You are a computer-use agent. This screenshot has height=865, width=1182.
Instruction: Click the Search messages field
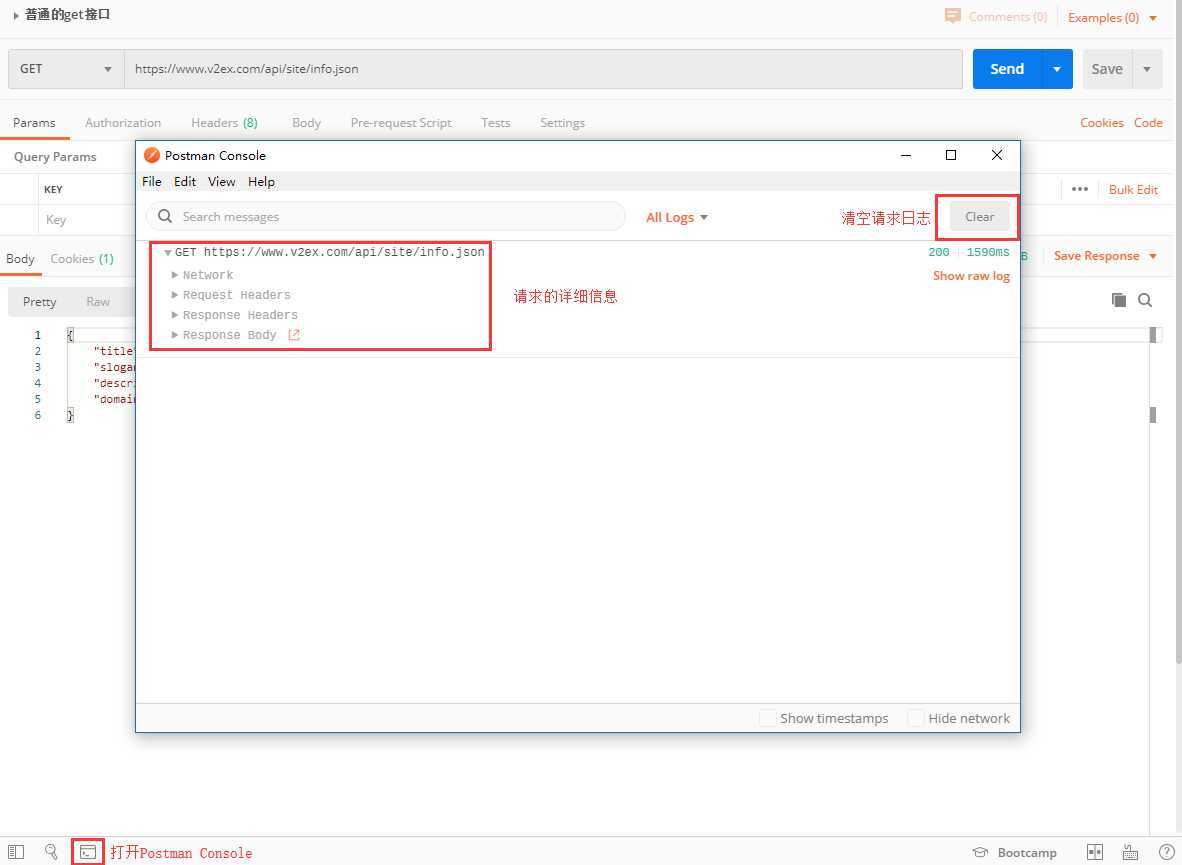[x=385, y=216]
